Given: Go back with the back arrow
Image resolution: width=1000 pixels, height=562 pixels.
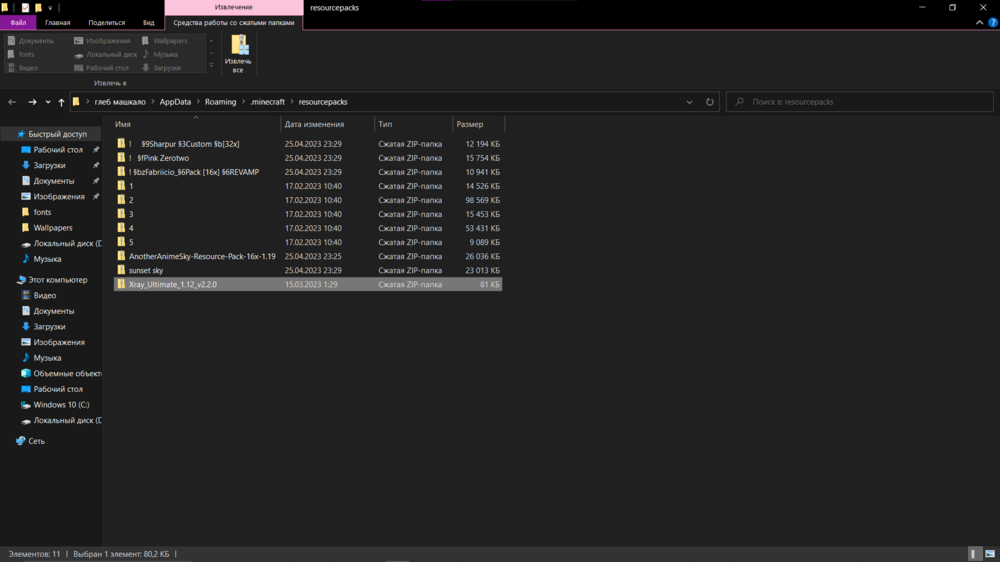Looking at the screenshot, I should (x=12, y=102).
